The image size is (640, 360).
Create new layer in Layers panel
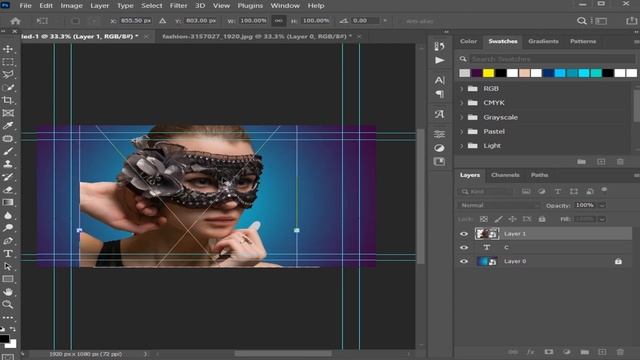(602, 352)
